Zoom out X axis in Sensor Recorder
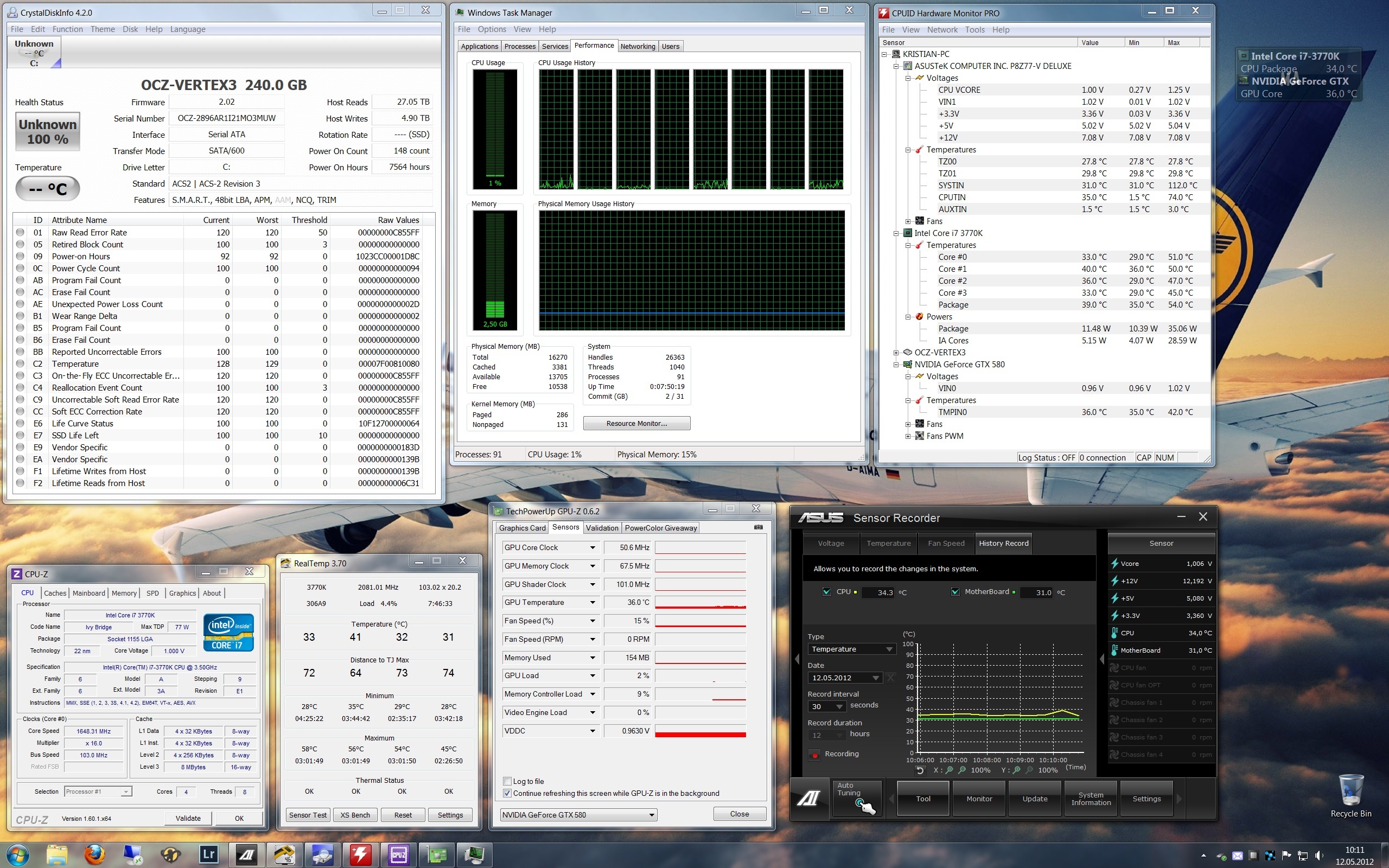The width and height of the screenshot is (1389, 868). (x=962, y=770)
